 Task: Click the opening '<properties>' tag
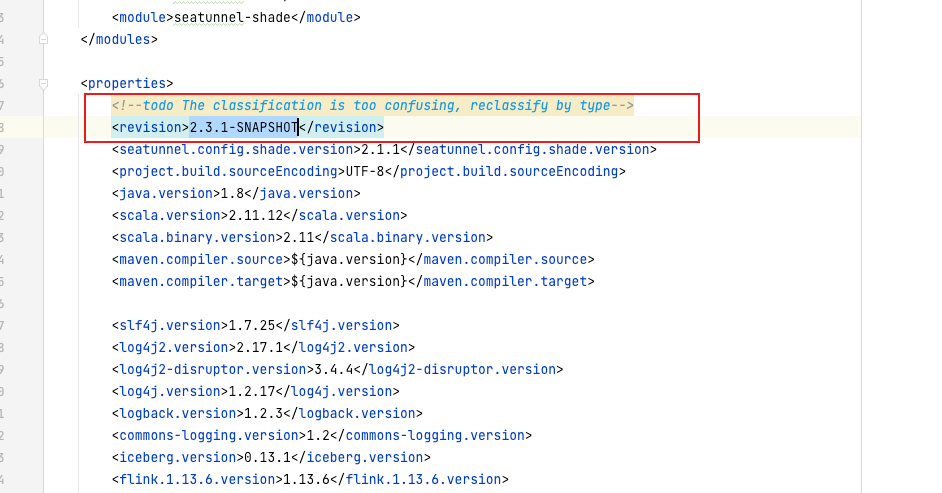pyautogui.click(x=127, y=83)
